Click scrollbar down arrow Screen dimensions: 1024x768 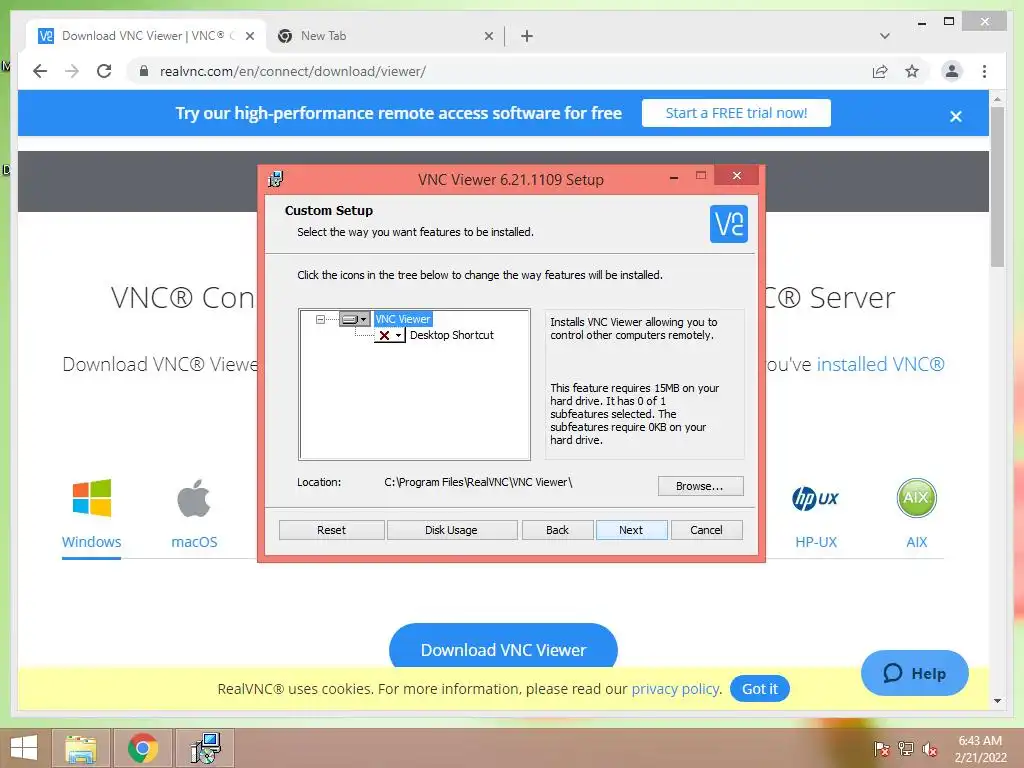point(997,701)
